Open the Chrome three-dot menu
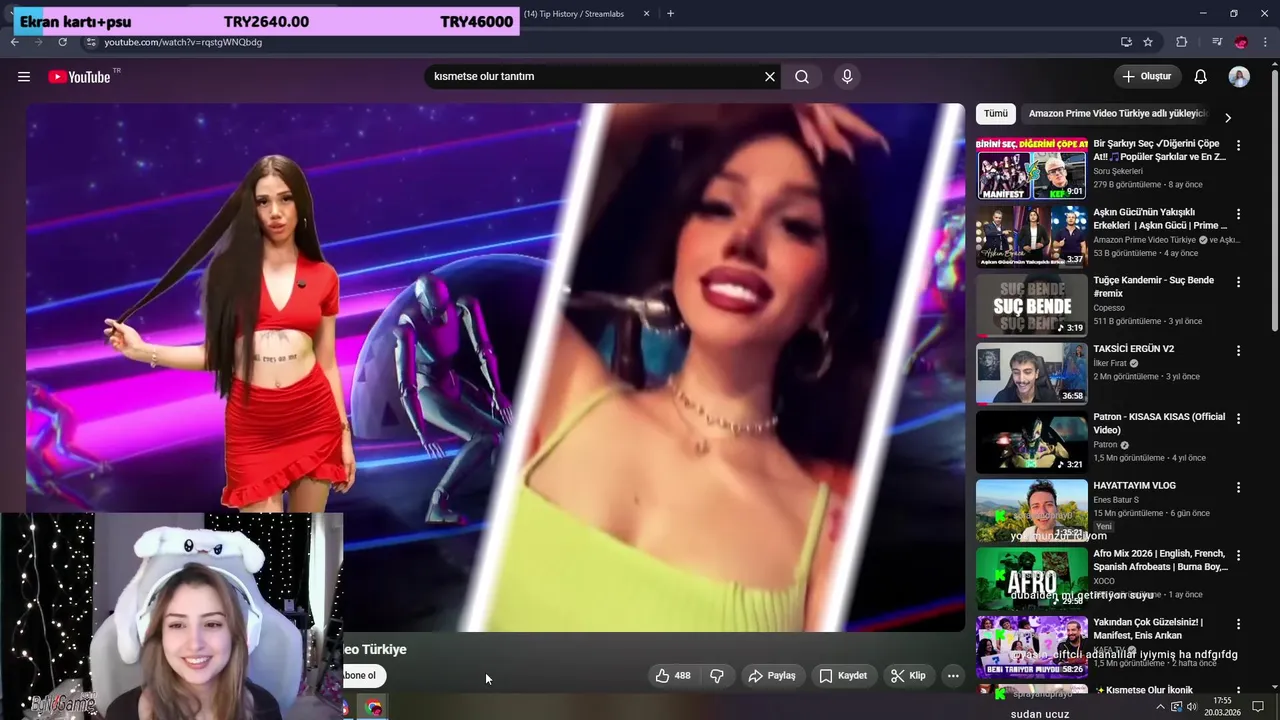 [1266, 42]
